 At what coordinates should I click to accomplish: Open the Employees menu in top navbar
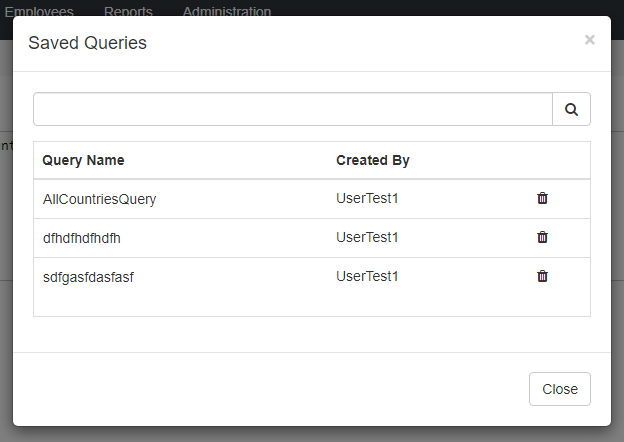(39, 11)
